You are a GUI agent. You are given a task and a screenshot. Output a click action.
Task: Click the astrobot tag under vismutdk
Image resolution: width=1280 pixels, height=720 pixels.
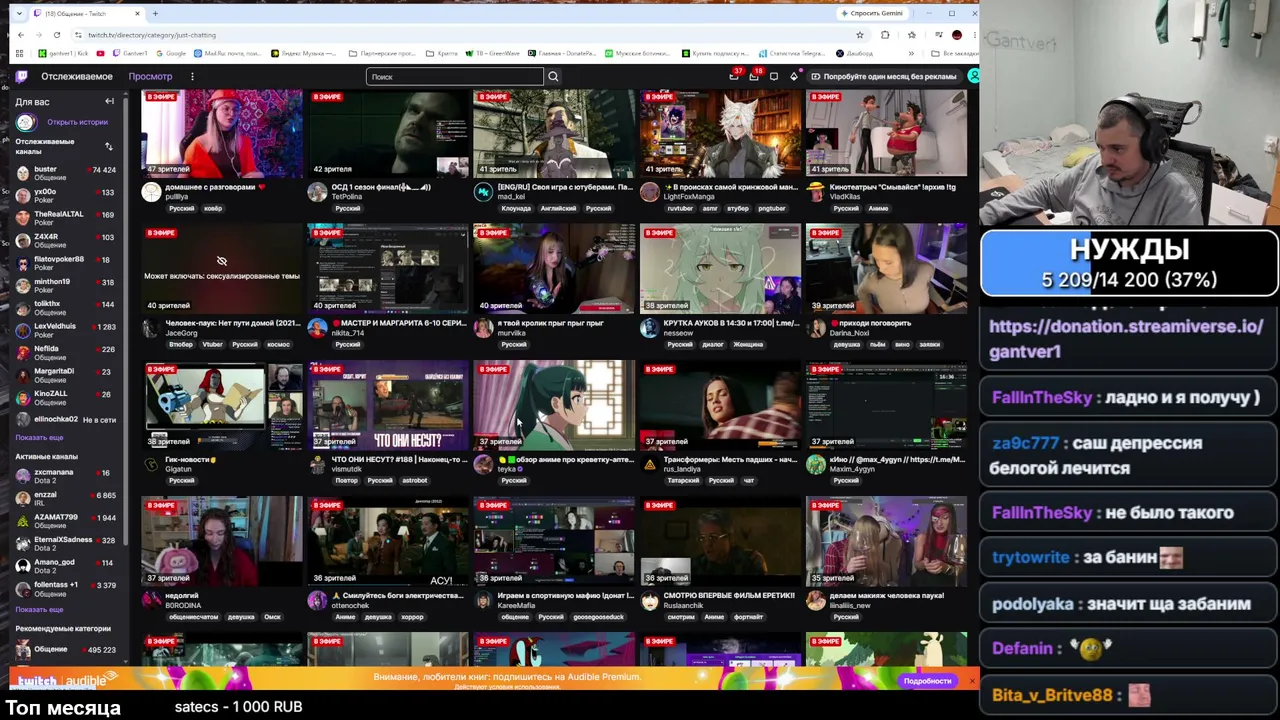pos(414,480)
